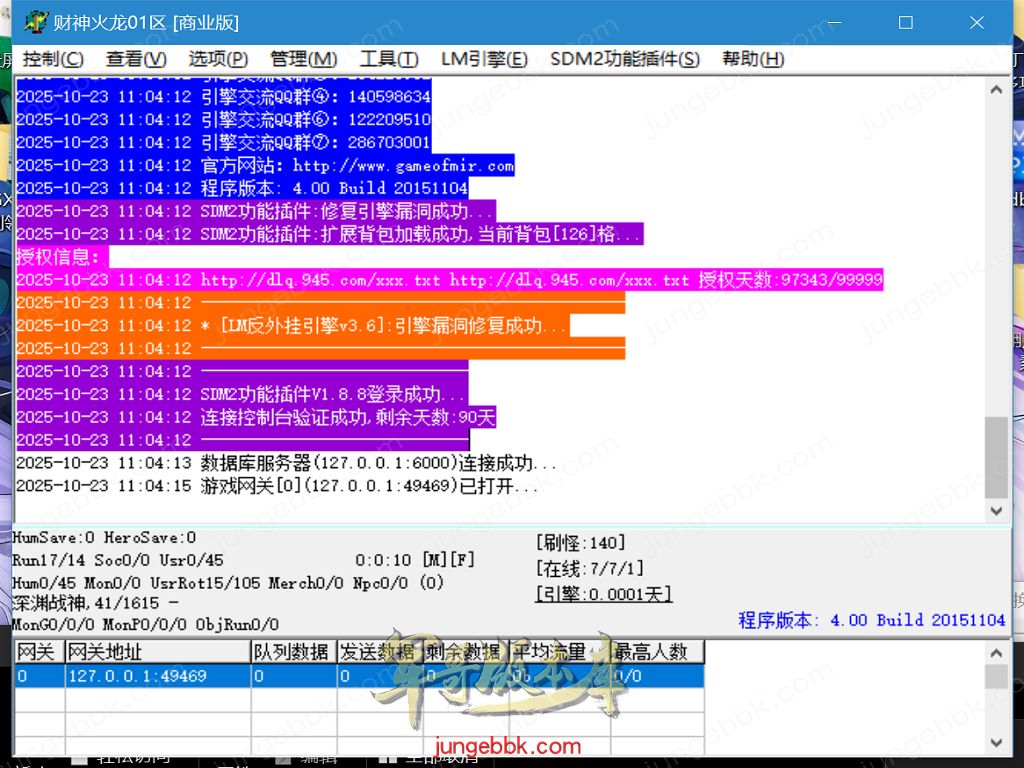The image size is (1024, 768).
Task: Maximize the 财神火龙01区 window
Action: [906, 22]
